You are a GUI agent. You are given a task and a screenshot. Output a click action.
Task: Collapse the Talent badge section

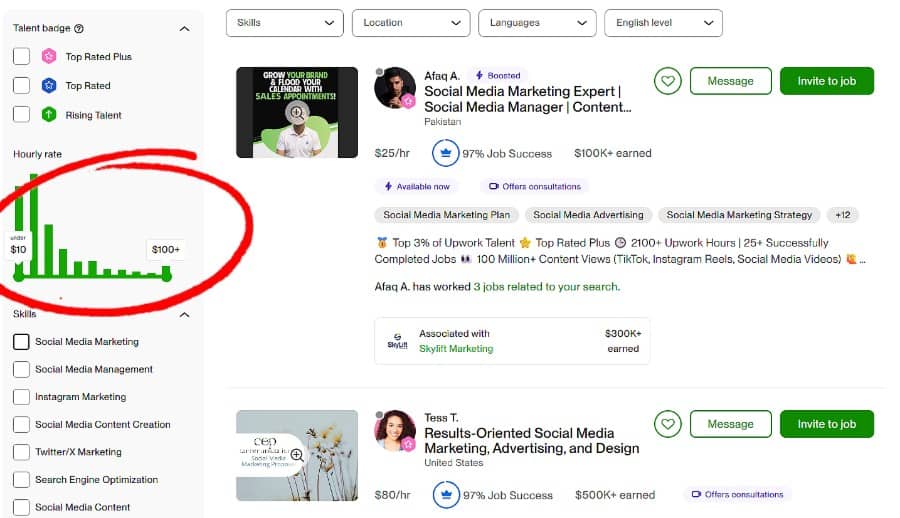184,29
